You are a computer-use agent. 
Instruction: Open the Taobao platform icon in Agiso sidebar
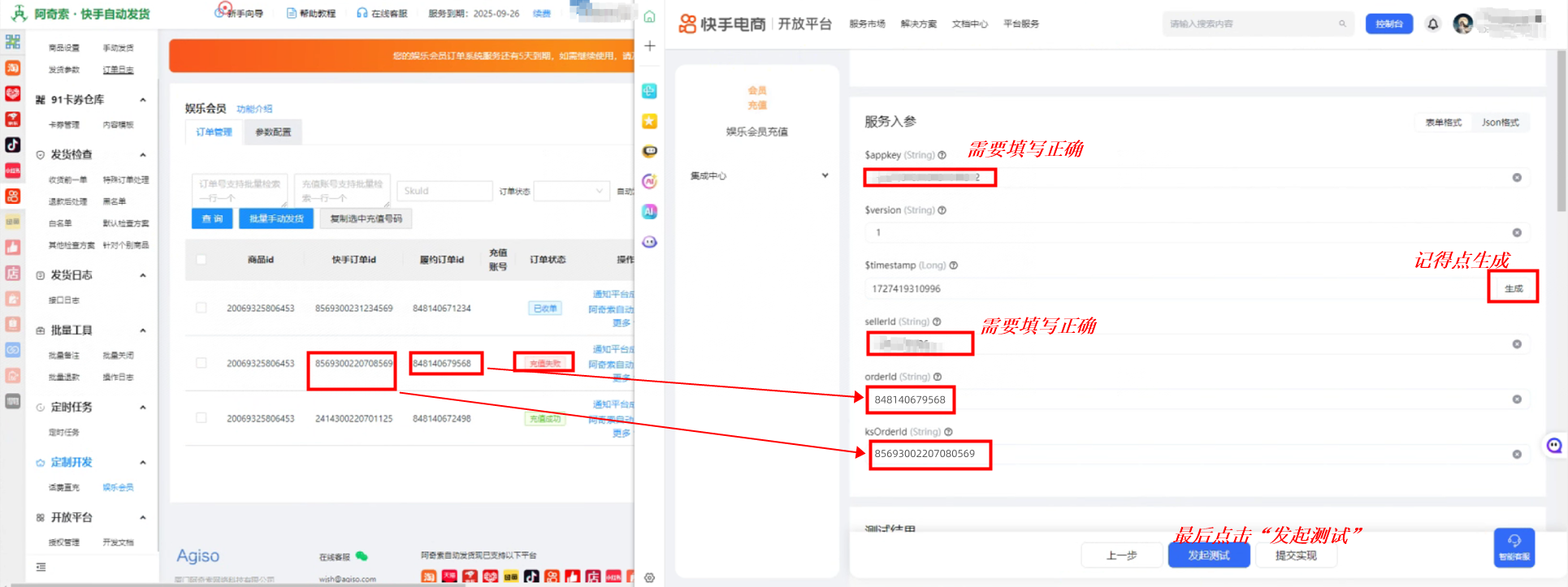[13, 68]
